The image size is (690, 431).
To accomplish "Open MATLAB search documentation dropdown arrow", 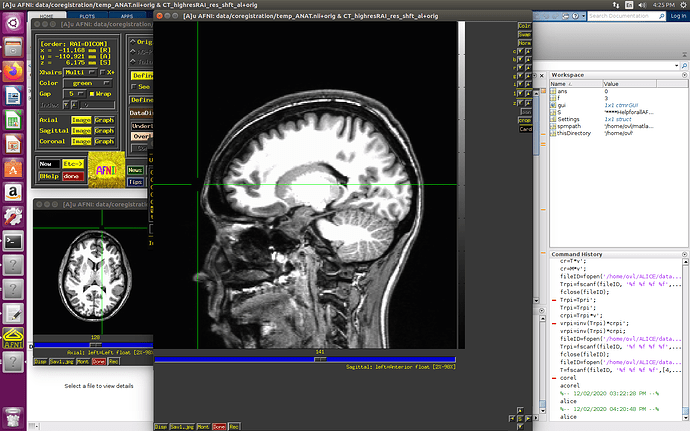I will pos(584,16).
